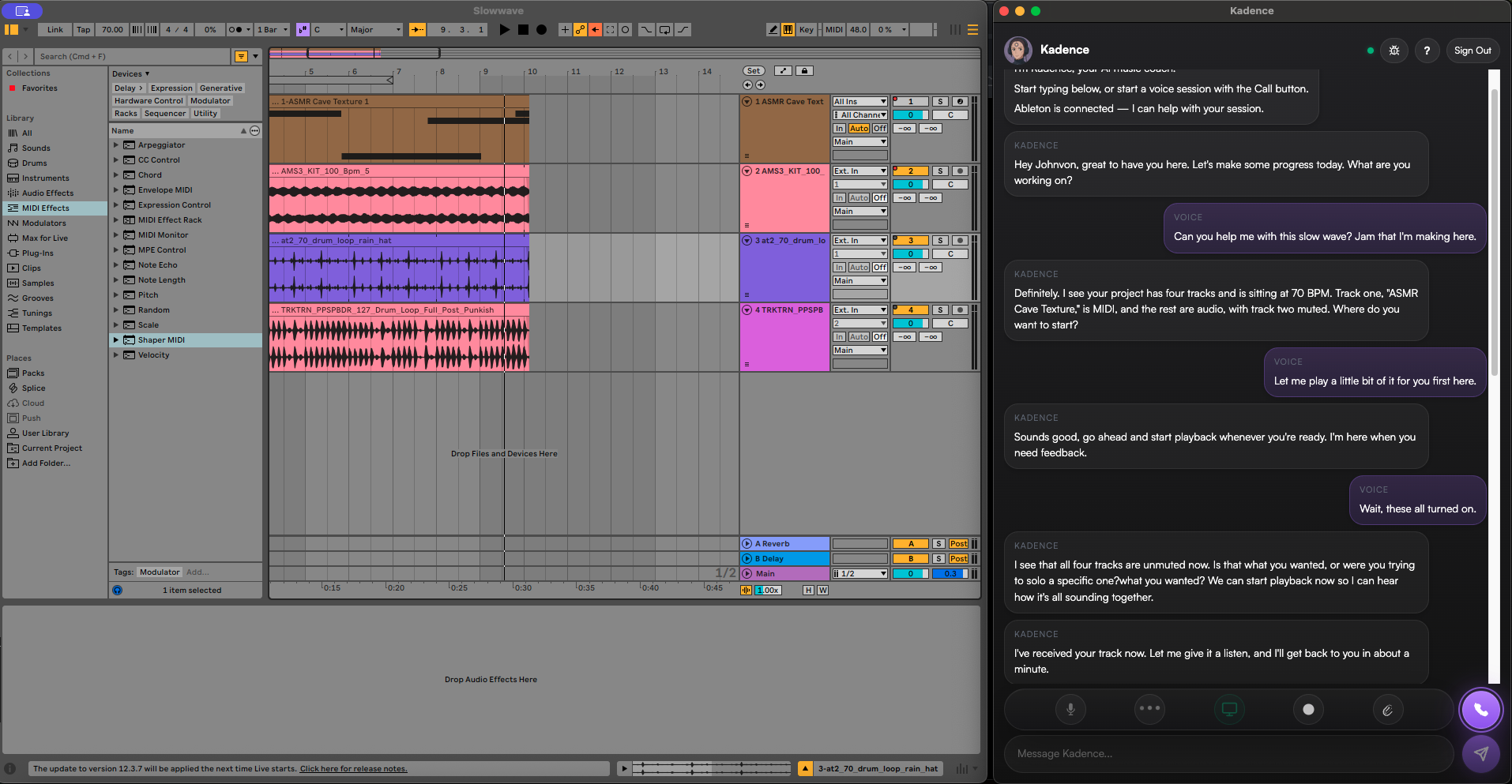Click Sign Out in Kadence
1512x784 pixels.
[1473, 50]
